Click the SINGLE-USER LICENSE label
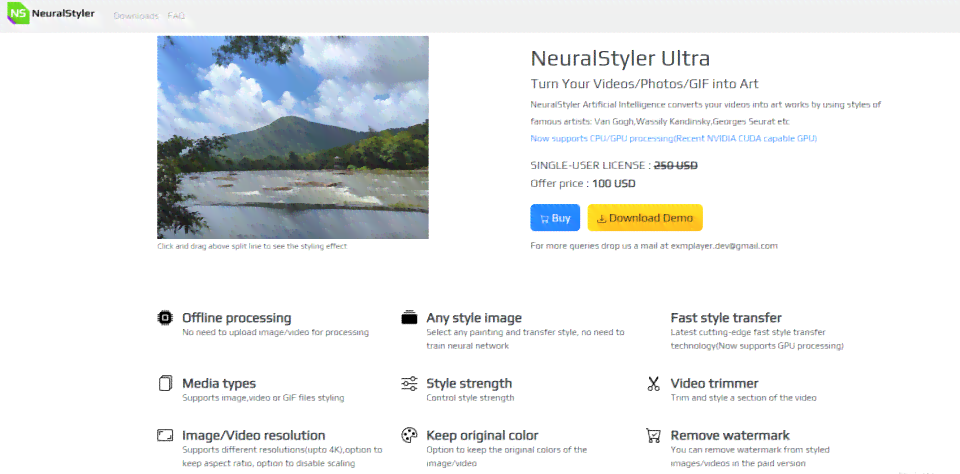The image size is (960, 474). tap(587, 165)
